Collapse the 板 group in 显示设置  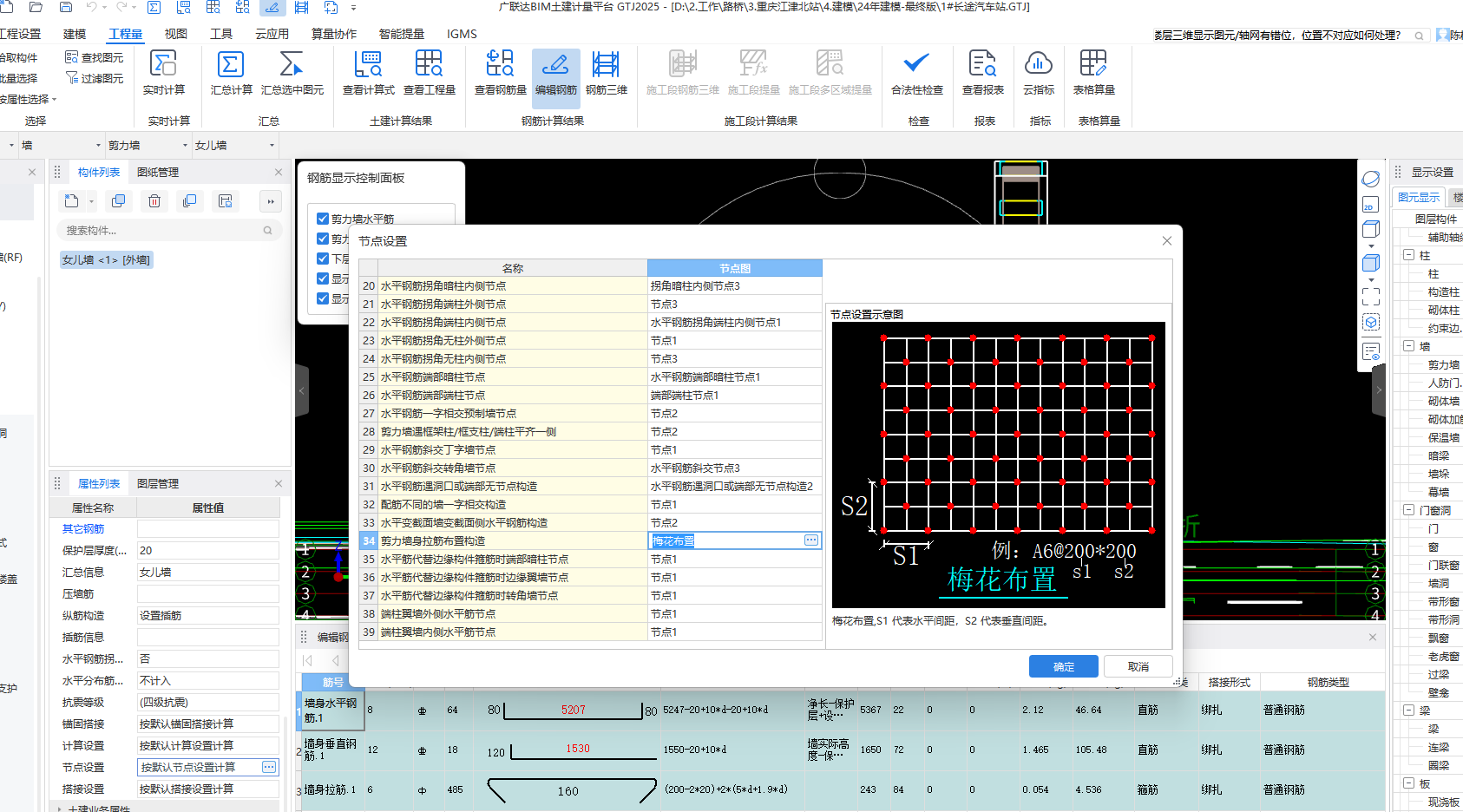pos(1409,783)
